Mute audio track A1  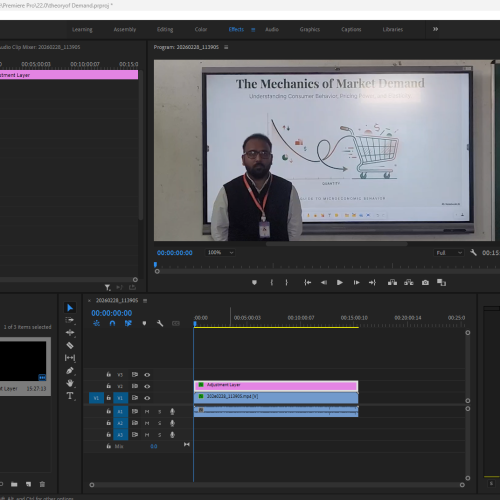coord(147,412)
